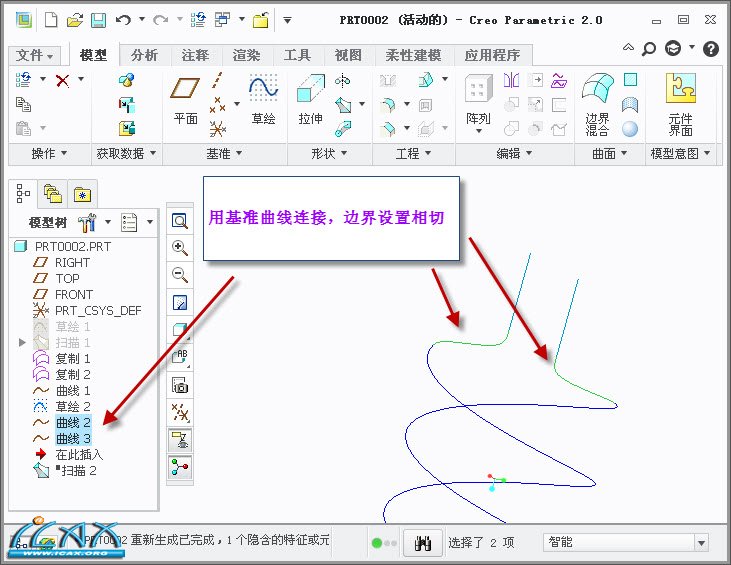Click the Mirror tool icon in Edit group
This screenshot has height=565, width=731.
(511, 80)
